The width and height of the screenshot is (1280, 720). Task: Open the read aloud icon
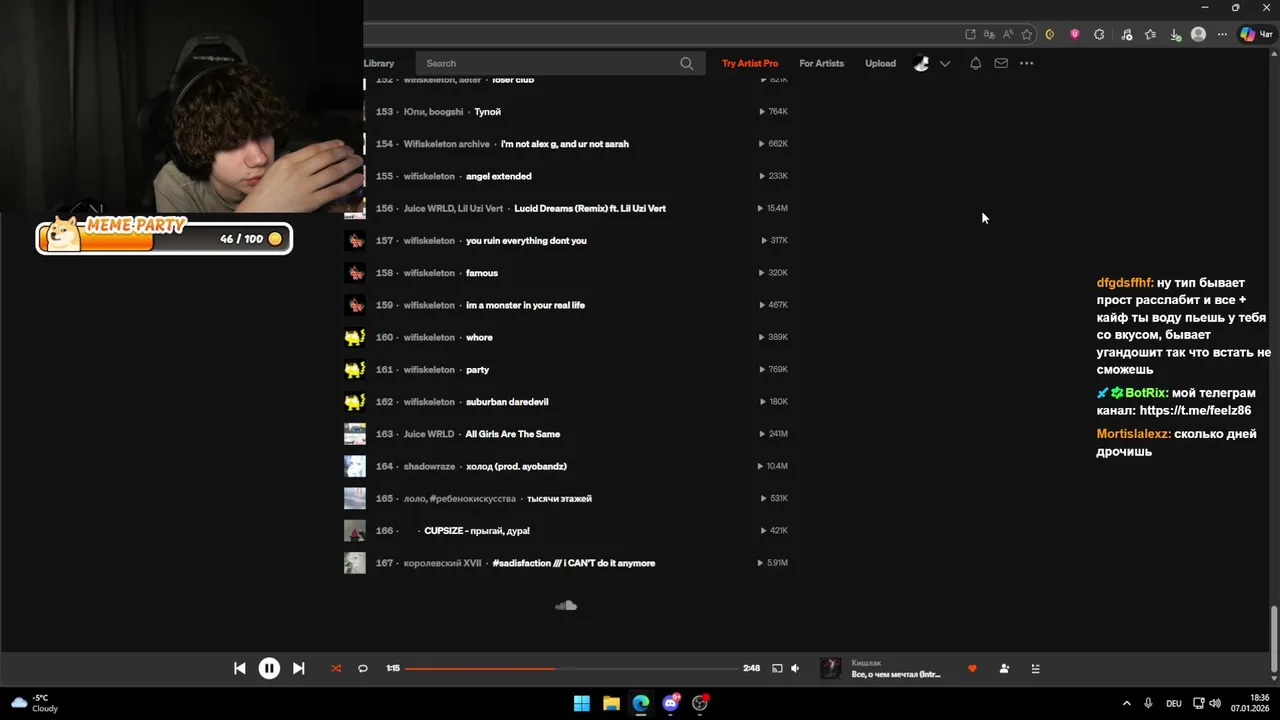click(x=1008, y=34)
